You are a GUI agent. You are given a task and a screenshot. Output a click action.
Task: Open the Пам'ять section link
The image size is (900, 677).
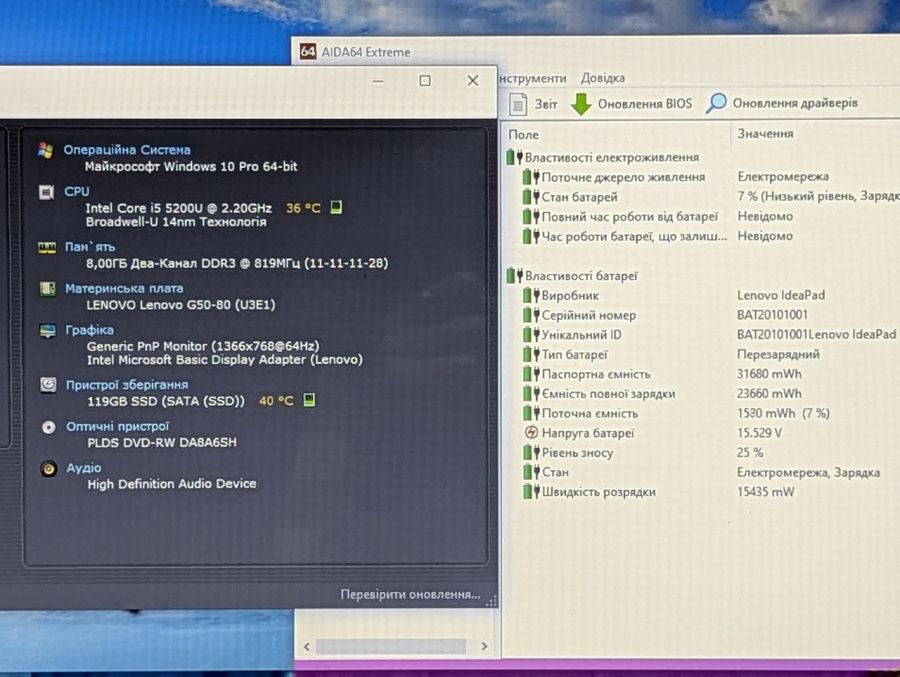tap(90, 247)
